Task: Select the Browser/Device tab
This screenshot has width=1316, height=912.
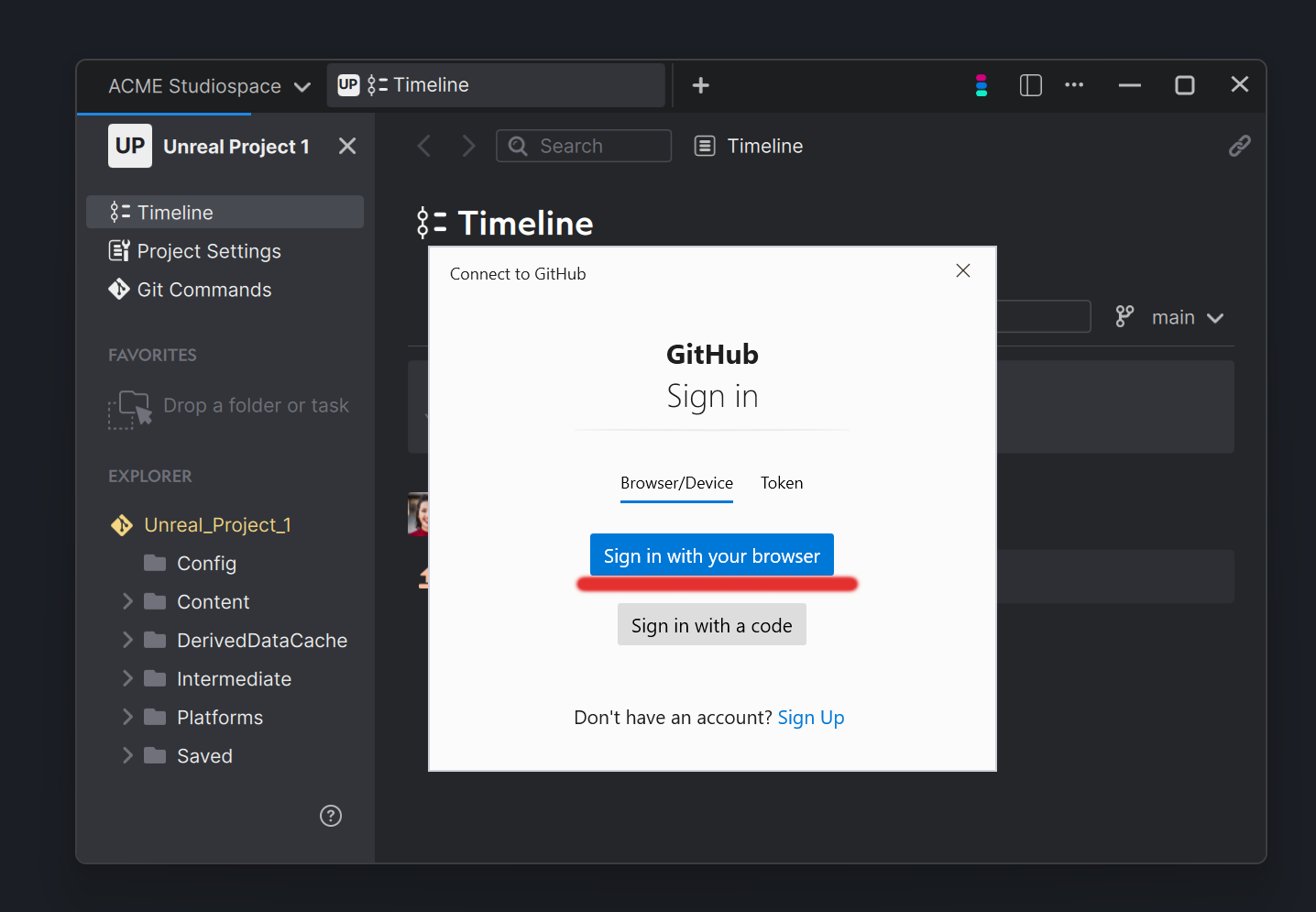Action: [676, 483]
